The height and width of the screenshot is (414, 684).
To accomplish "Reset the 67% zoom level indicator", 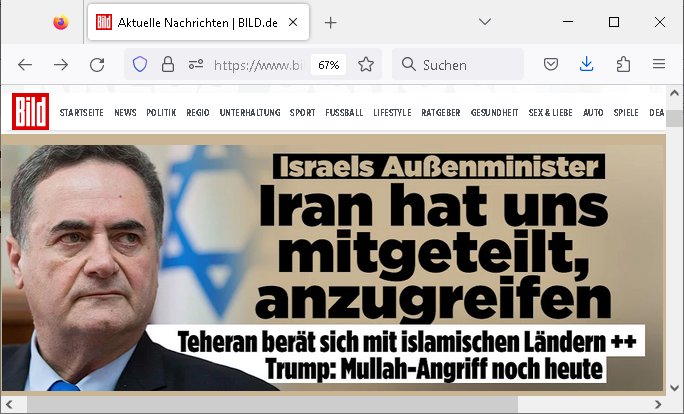I will (328, 65).
